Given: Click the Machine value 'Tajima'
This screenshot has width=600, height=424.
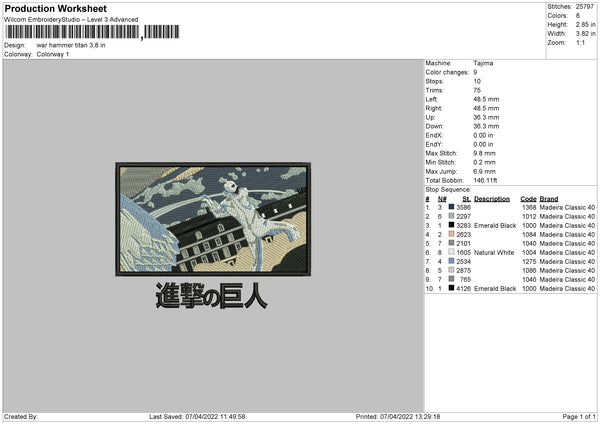Looking at the screenshot, I should click(483, 63).
